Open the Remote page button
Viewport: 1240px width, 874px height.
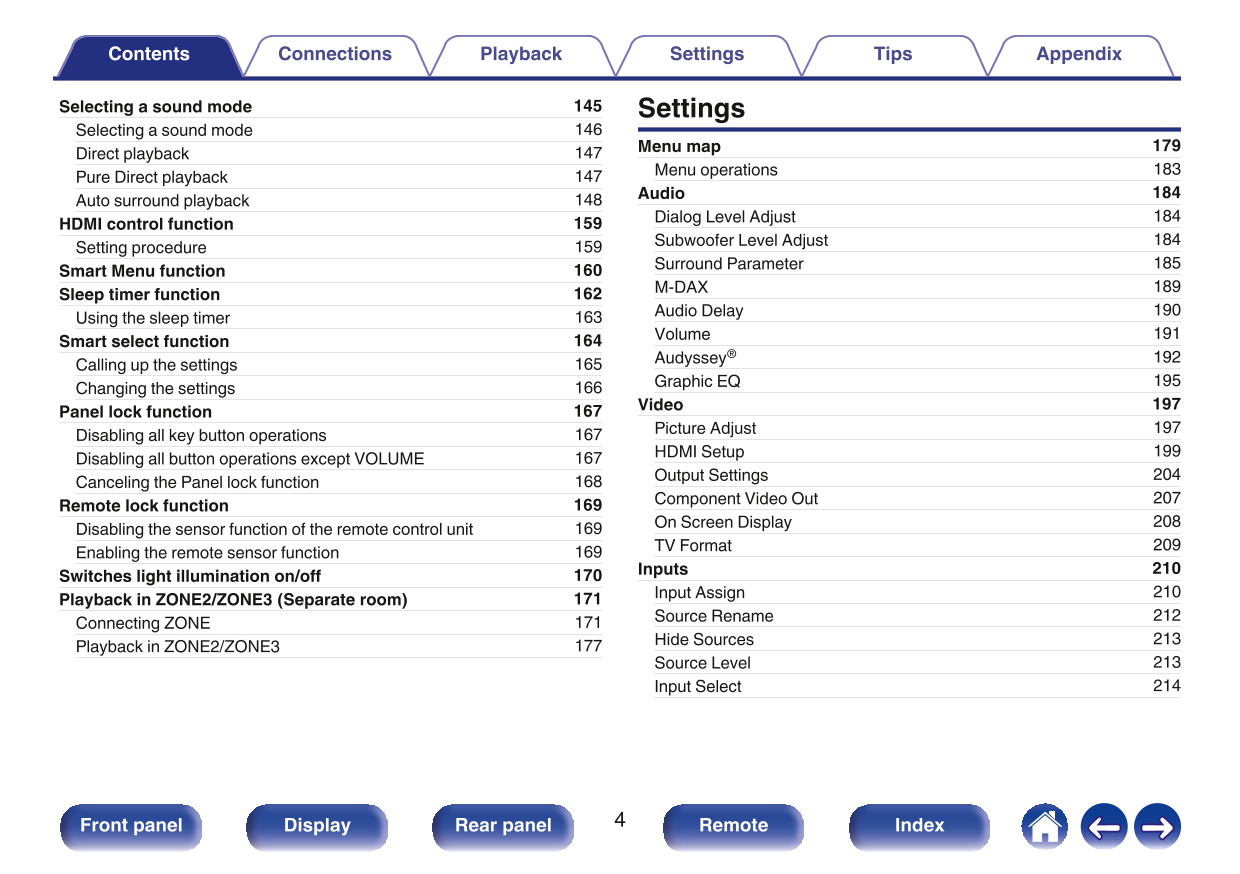click(x=733, y=826)
